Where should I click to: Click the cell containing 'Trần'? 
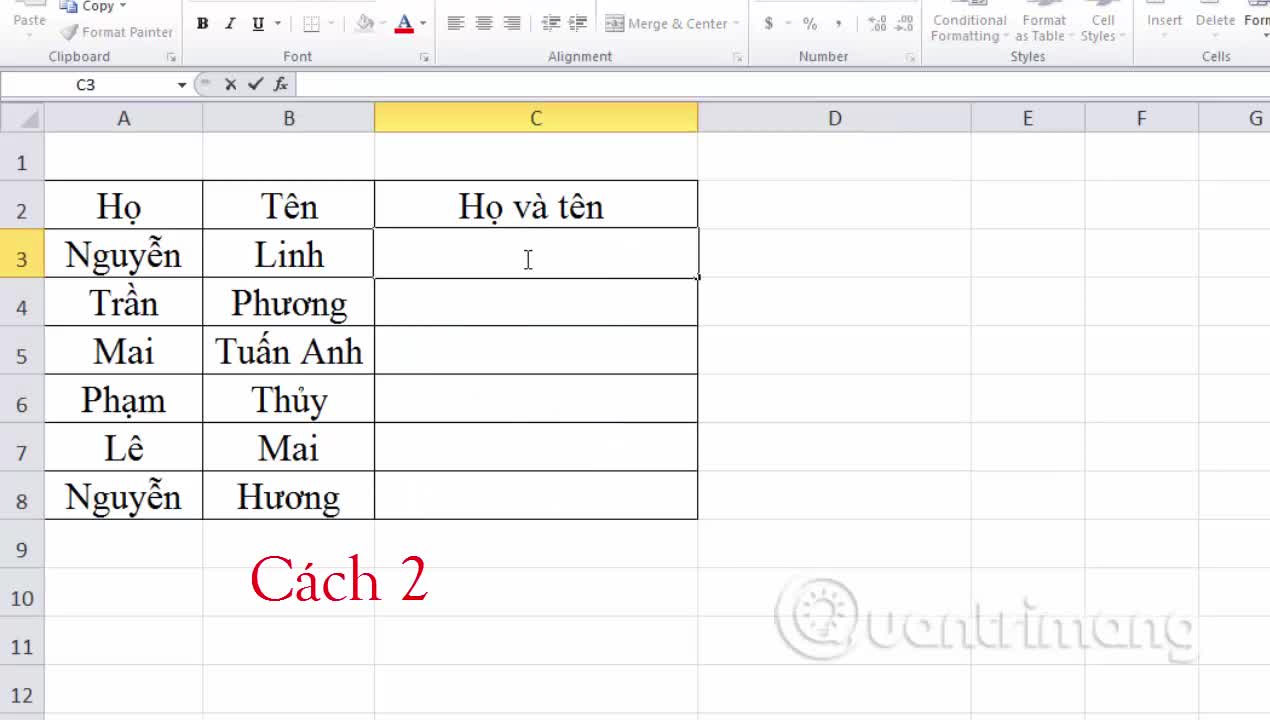point(124,302)
